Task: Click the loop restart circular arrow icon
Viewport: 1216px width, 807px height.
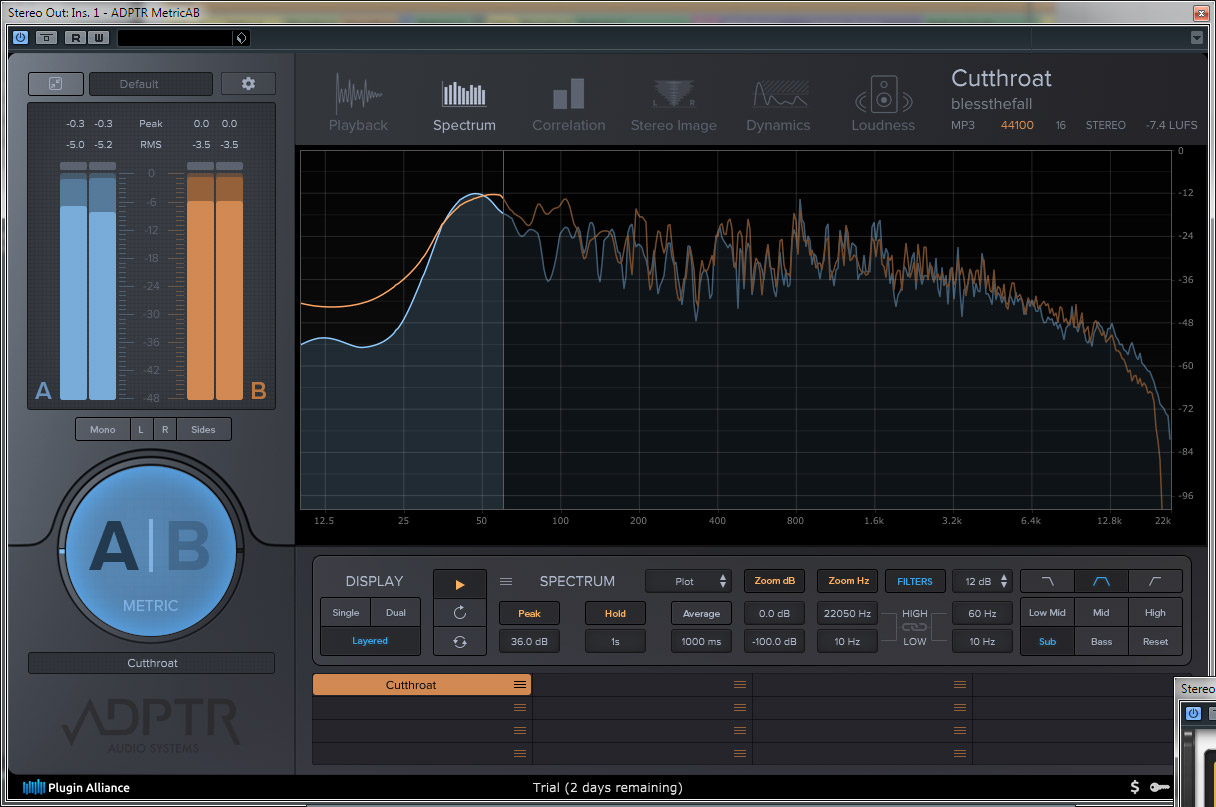Action: pyautogui.click(x=460, y=613)
